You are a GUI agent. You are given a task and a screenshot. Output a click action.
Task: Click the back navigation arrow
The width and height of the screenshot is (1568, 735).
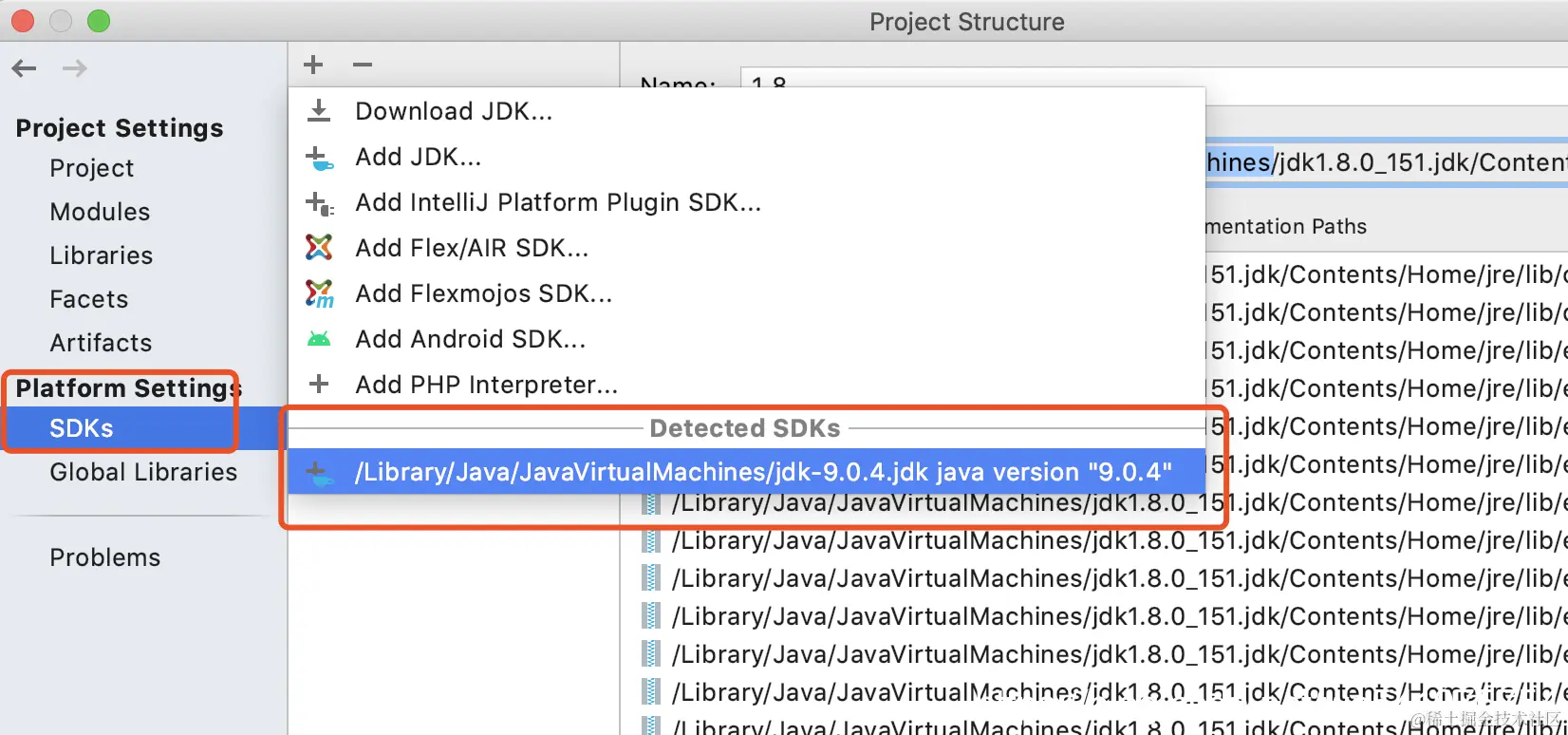pyautogui.click(x=24, y=68)
